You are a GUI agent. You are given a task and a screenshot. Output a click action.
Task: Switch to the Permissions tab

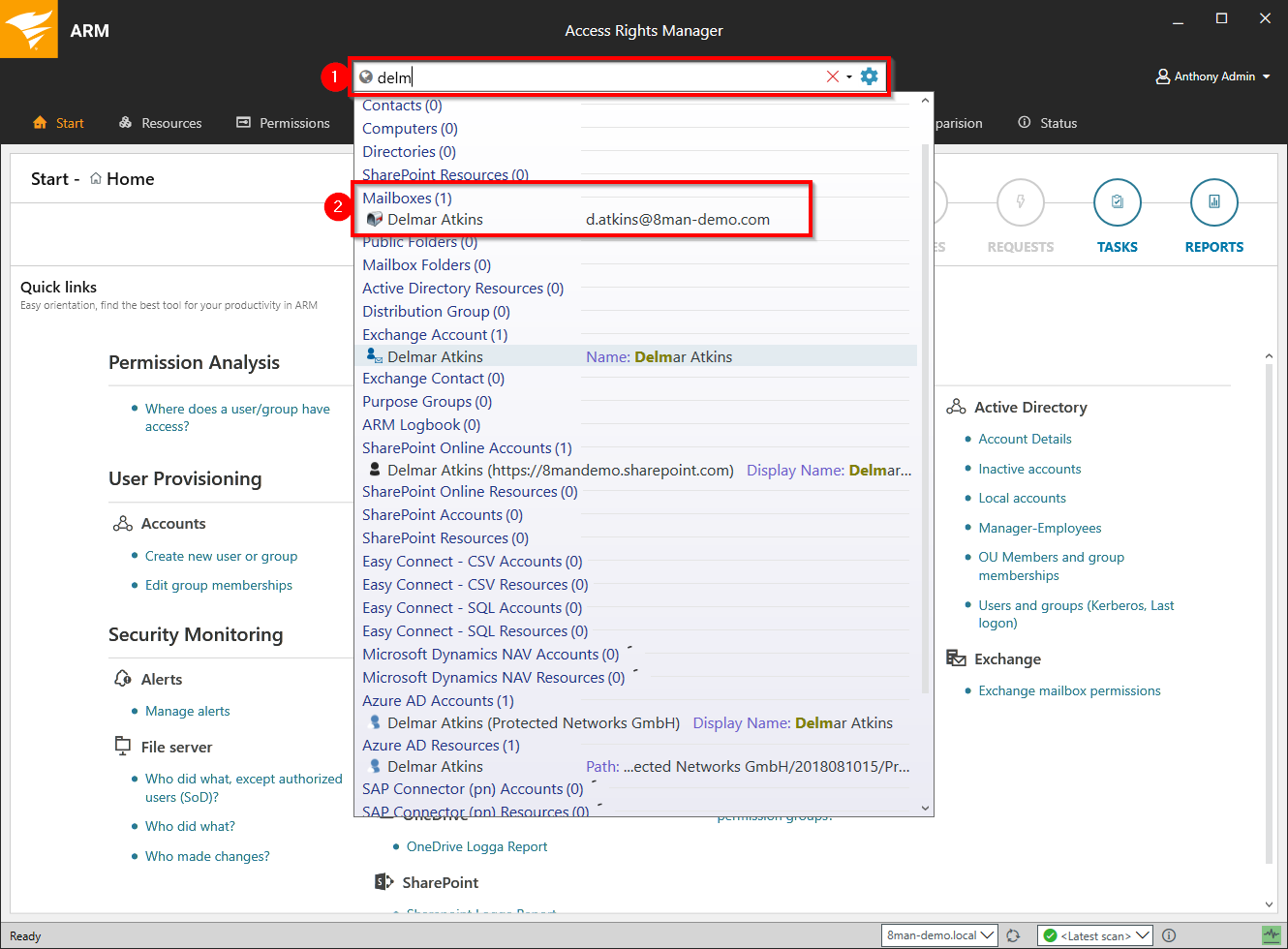coord(283,123)
